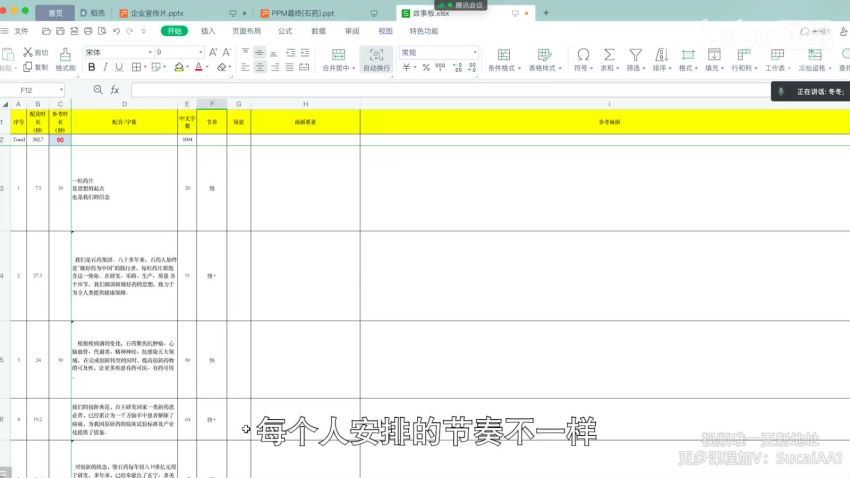Click the fx insert function icon
The image size is (850, 478).
(x=115, y=90)
